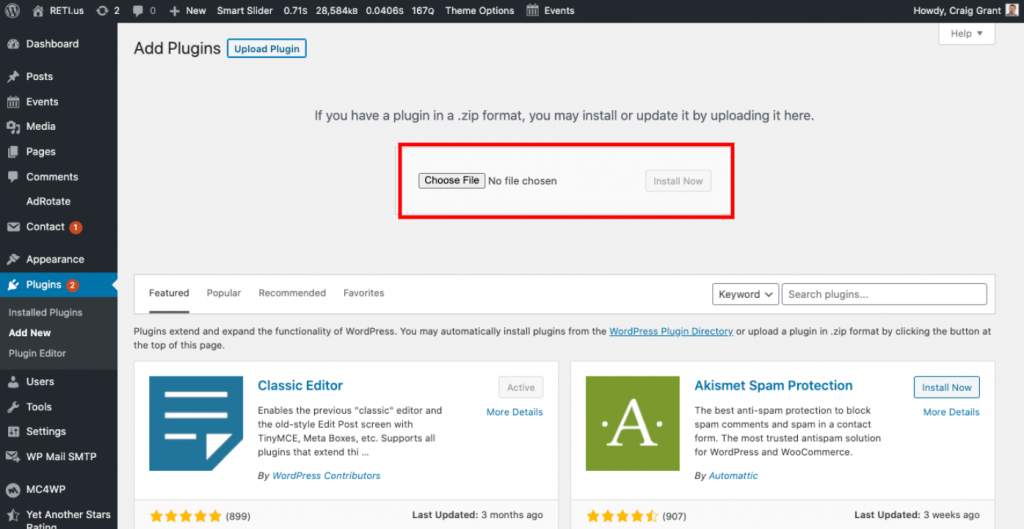Expand the Help dropdown tab
This screenshot has width=1024, height=529.
click(967, 34)
